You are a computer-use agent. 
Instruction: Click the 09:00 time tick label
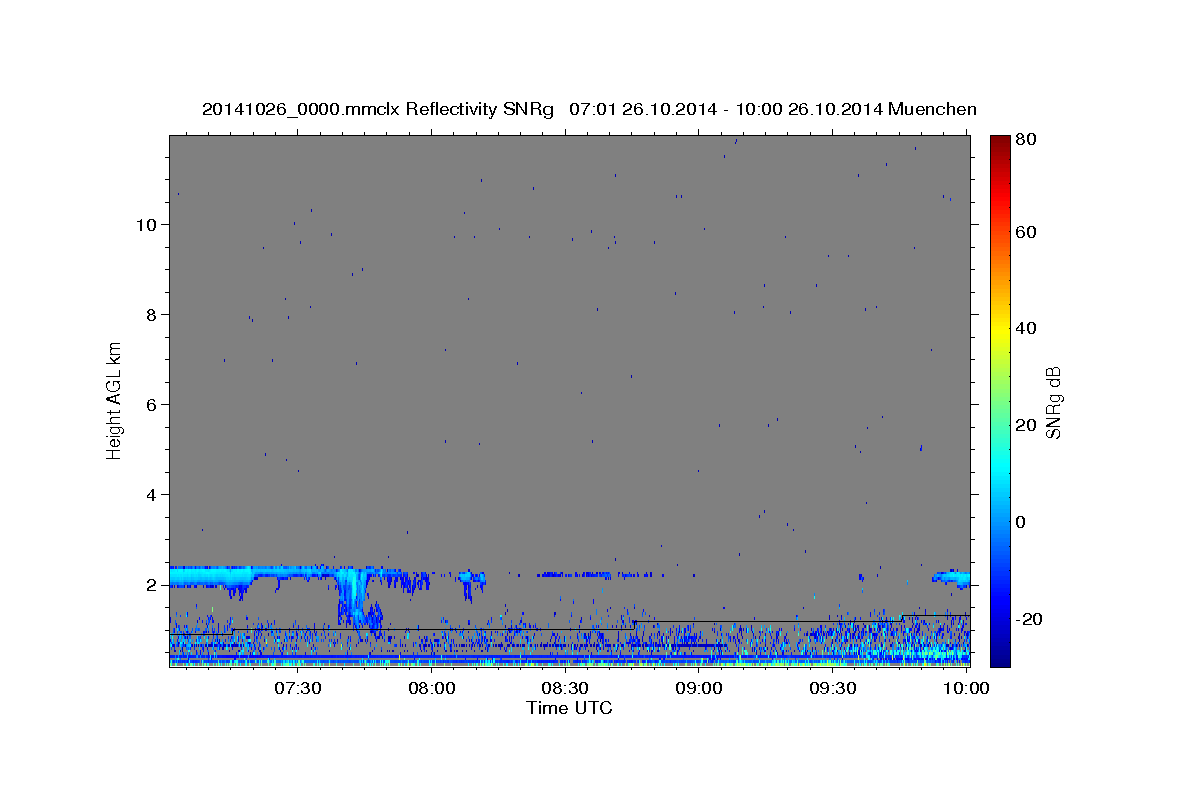pyautogui.click(x=699, y=688)
